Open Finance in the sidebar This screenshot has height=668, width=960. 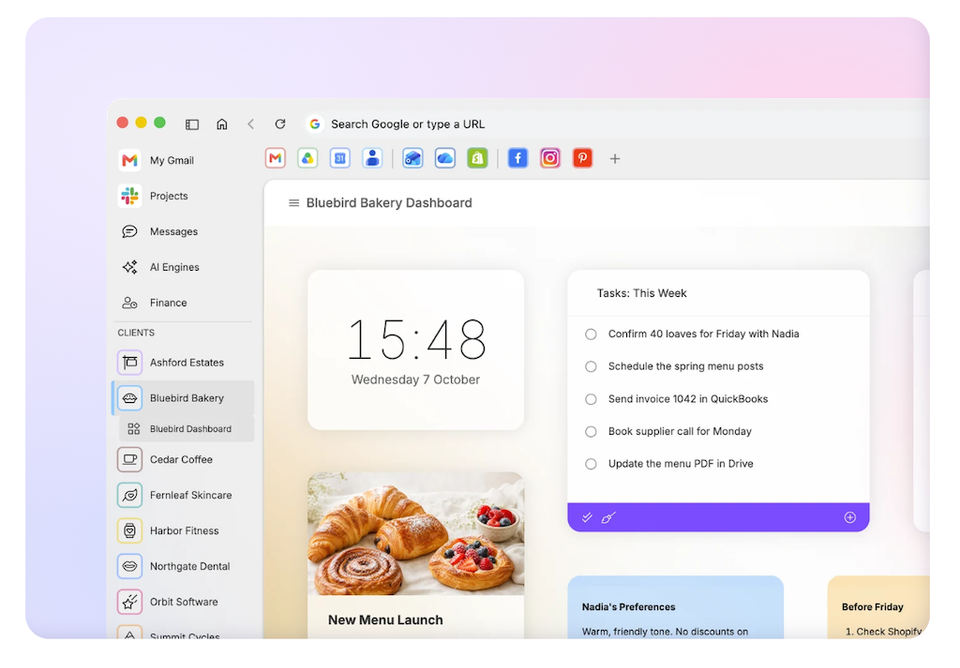click(x=184, y=302)
